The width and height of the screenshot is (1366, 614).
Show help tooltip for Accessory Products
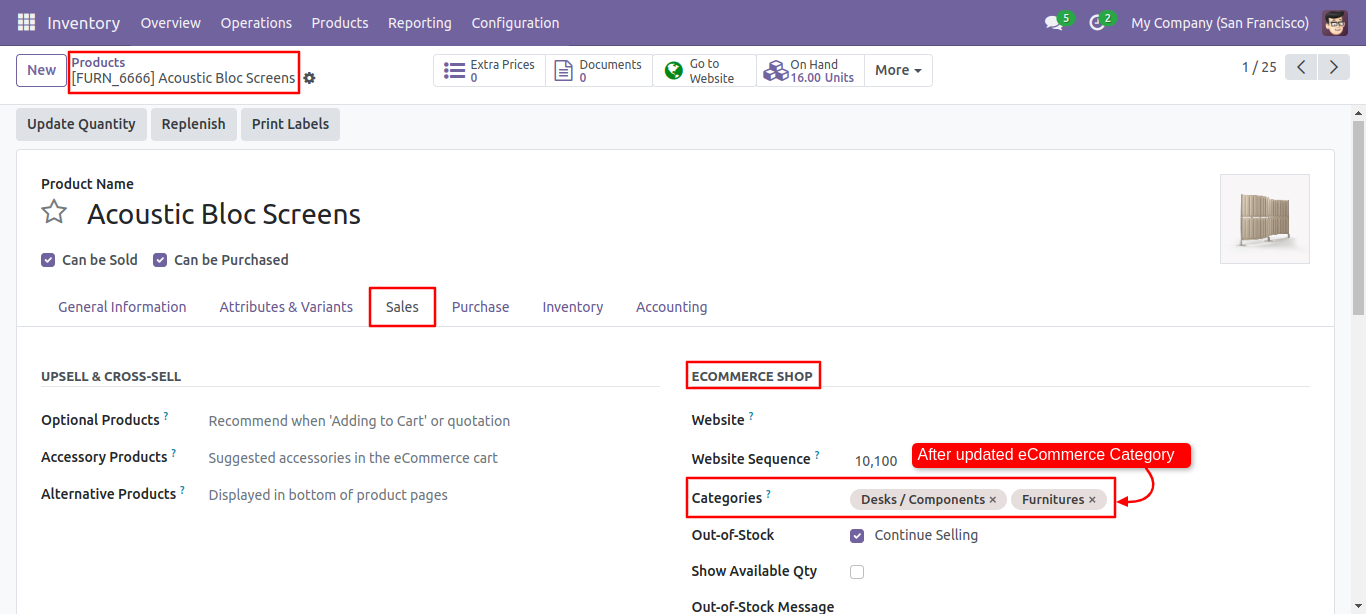pos(174,453)
